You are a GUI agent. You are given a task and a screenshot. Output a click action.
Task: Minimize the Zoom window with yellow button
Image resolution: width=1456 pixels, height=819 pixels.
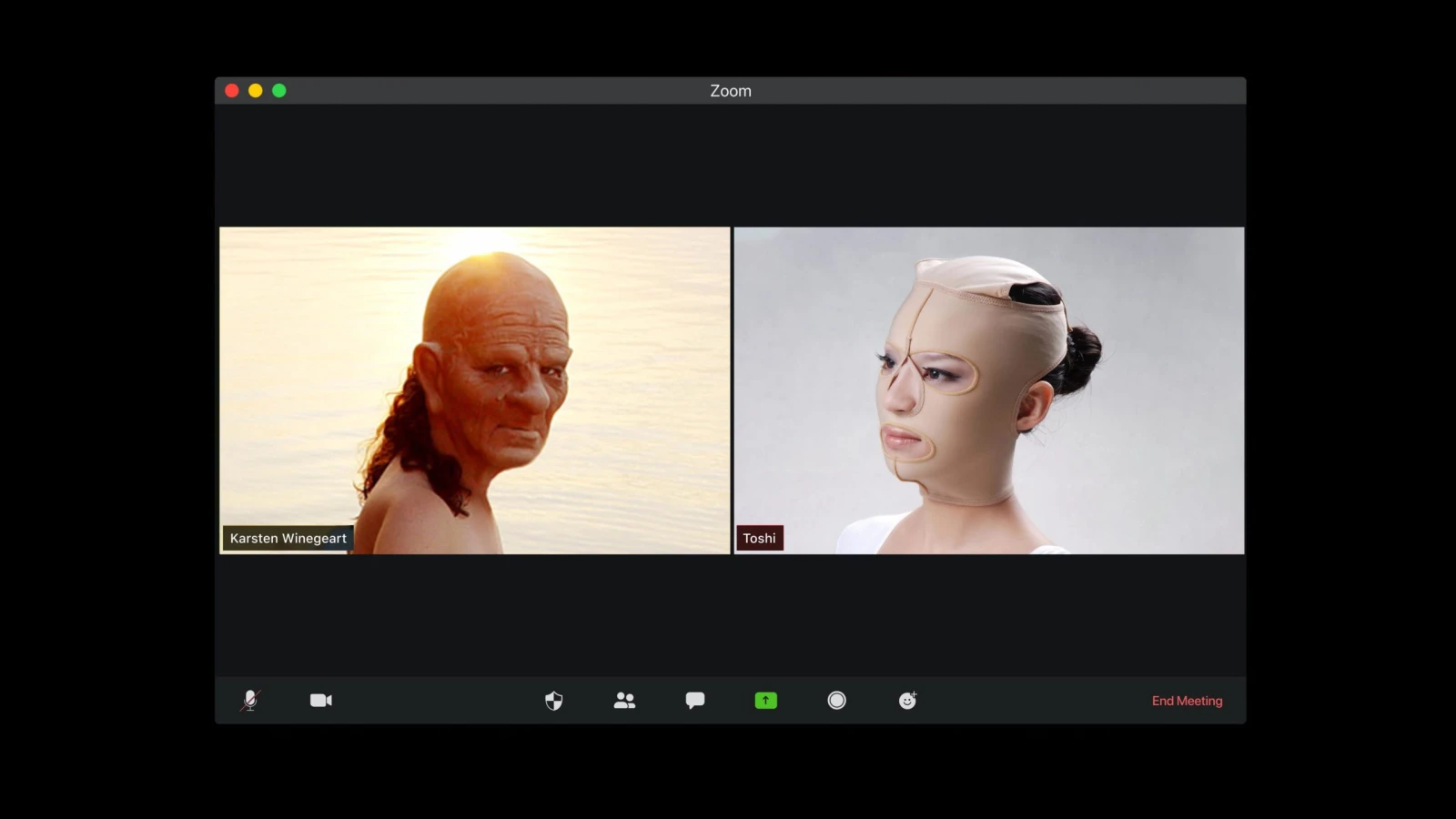tap(256, 90)
